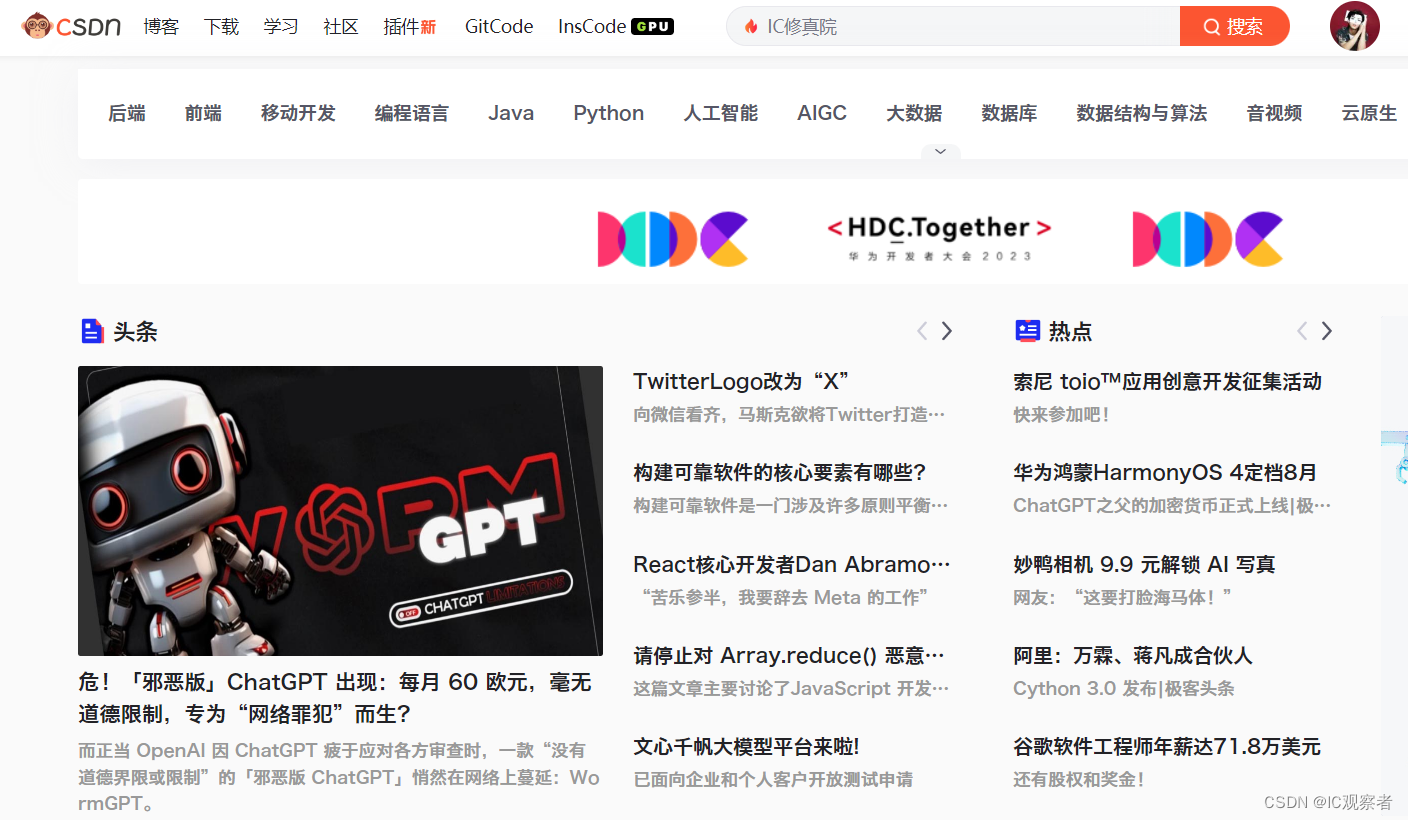
Task: Click subtitle 网友：“这要打脸海马体！”
Action: pos(1122,598)
